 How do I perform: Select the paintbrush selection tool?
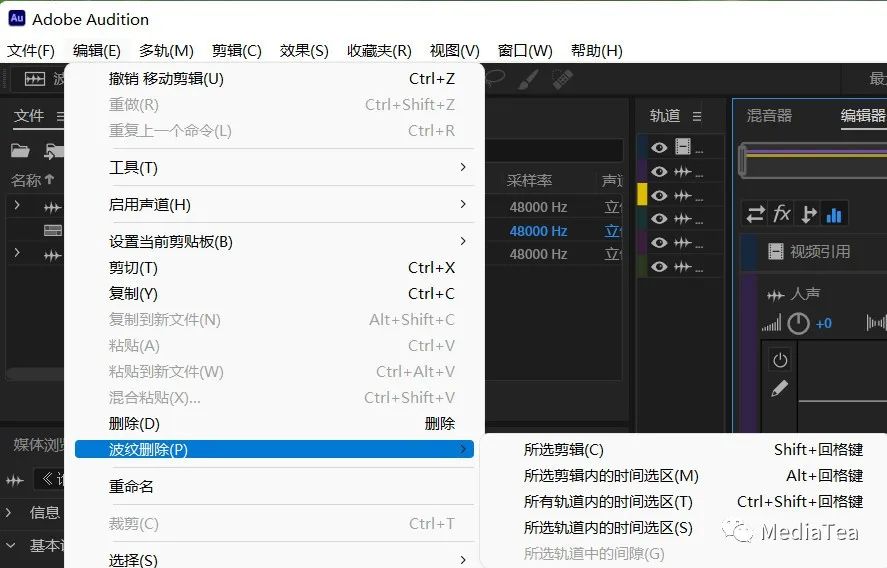[528, 79]
